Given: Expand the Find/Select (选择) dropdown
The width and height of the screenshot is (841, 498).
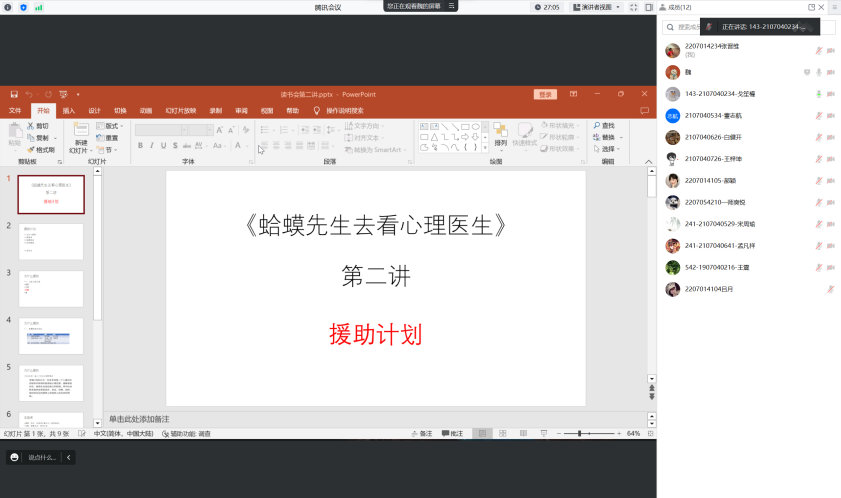Looking at the screenshot, I should [610, 149].
